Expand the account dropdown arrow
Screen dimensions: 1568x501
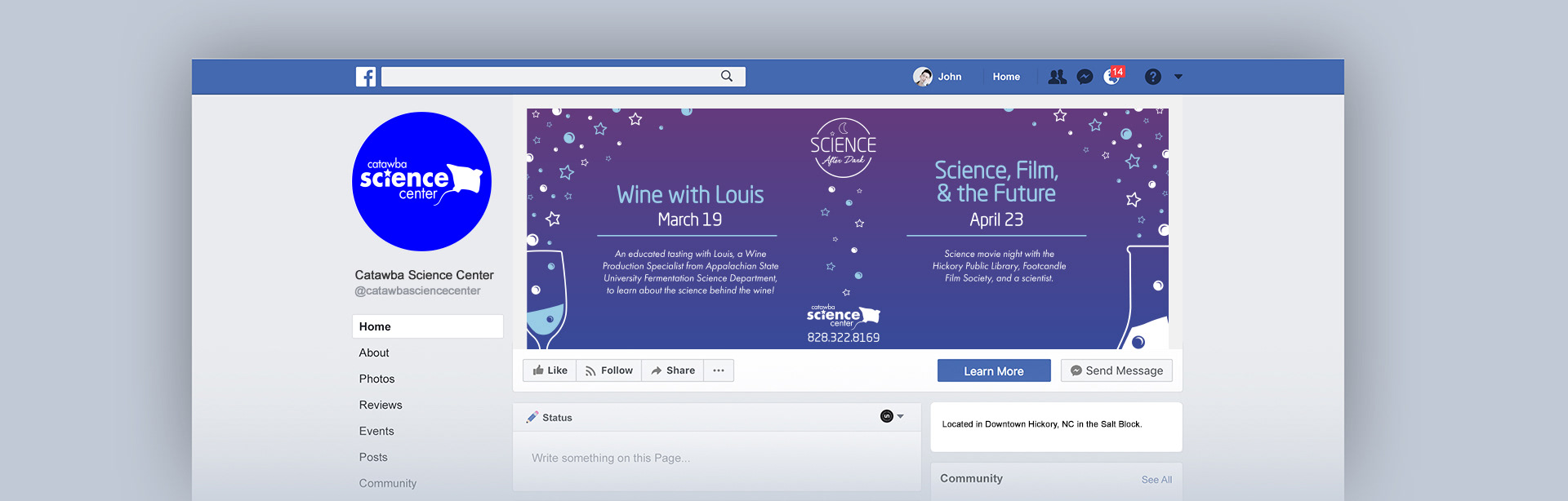coord(1178,77)
